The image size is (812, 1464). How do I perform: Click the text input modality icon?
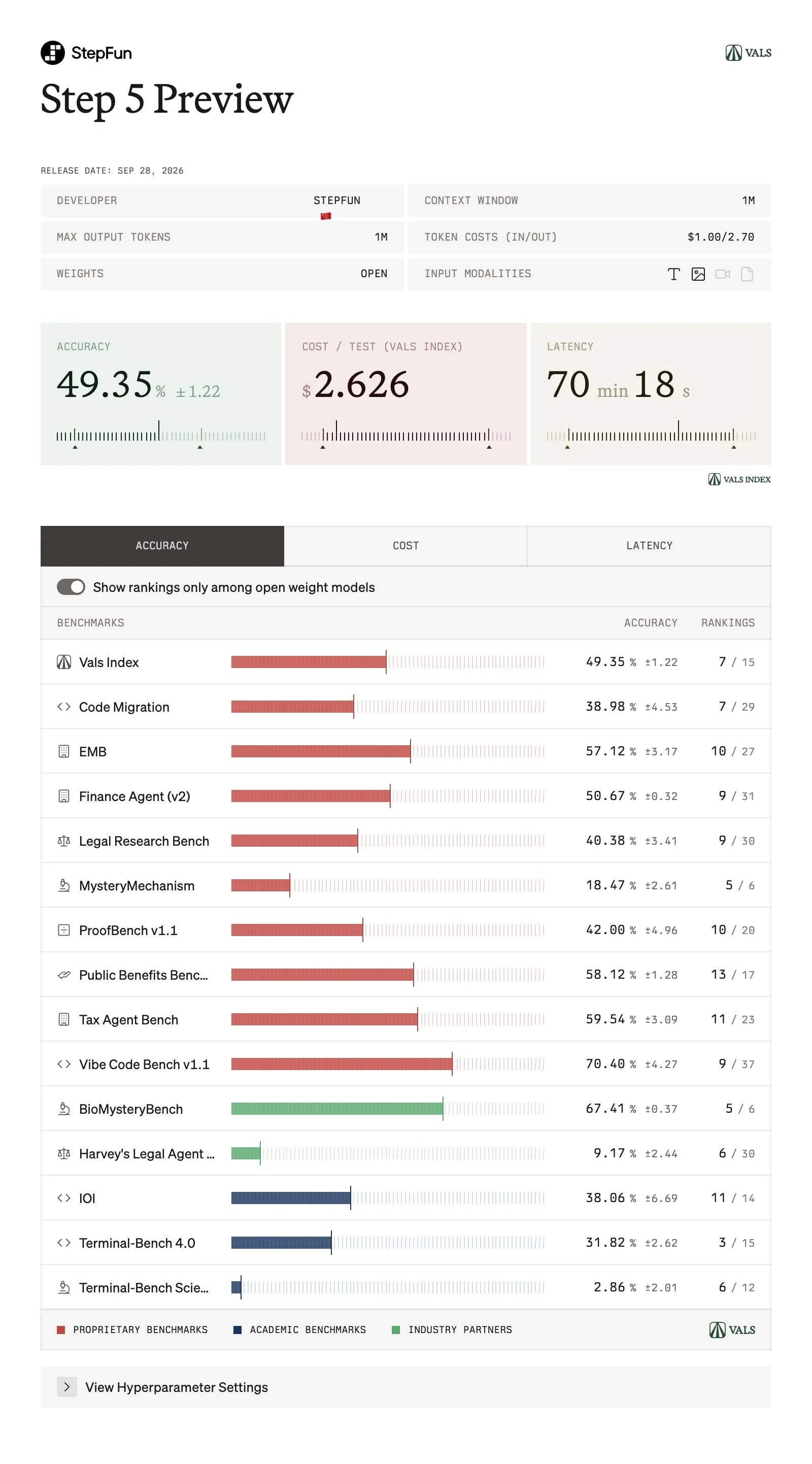coord(673,275)
